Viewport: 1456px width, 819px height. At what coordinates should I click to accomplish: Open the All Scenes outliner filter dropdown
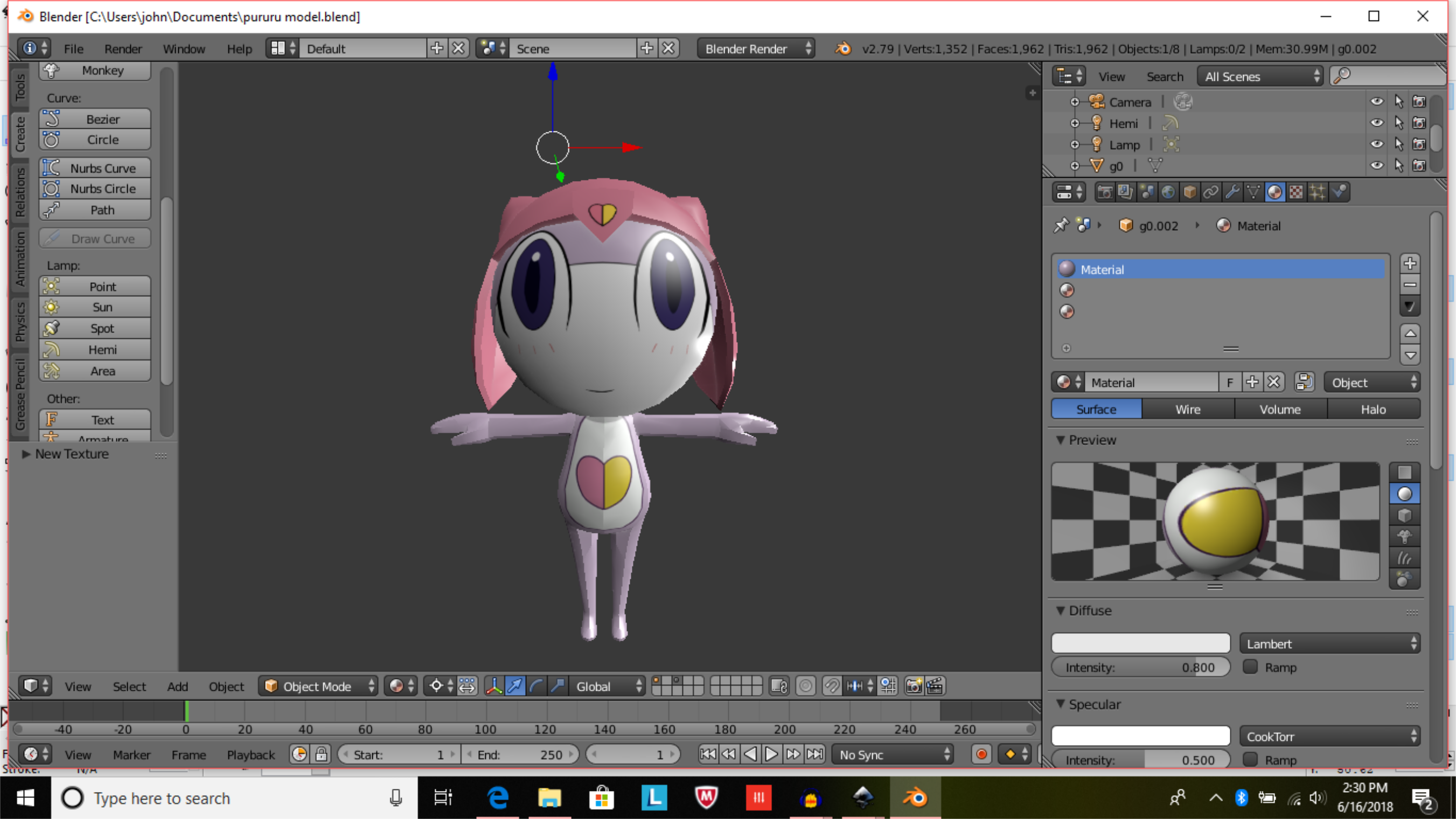click(1260, 77)
